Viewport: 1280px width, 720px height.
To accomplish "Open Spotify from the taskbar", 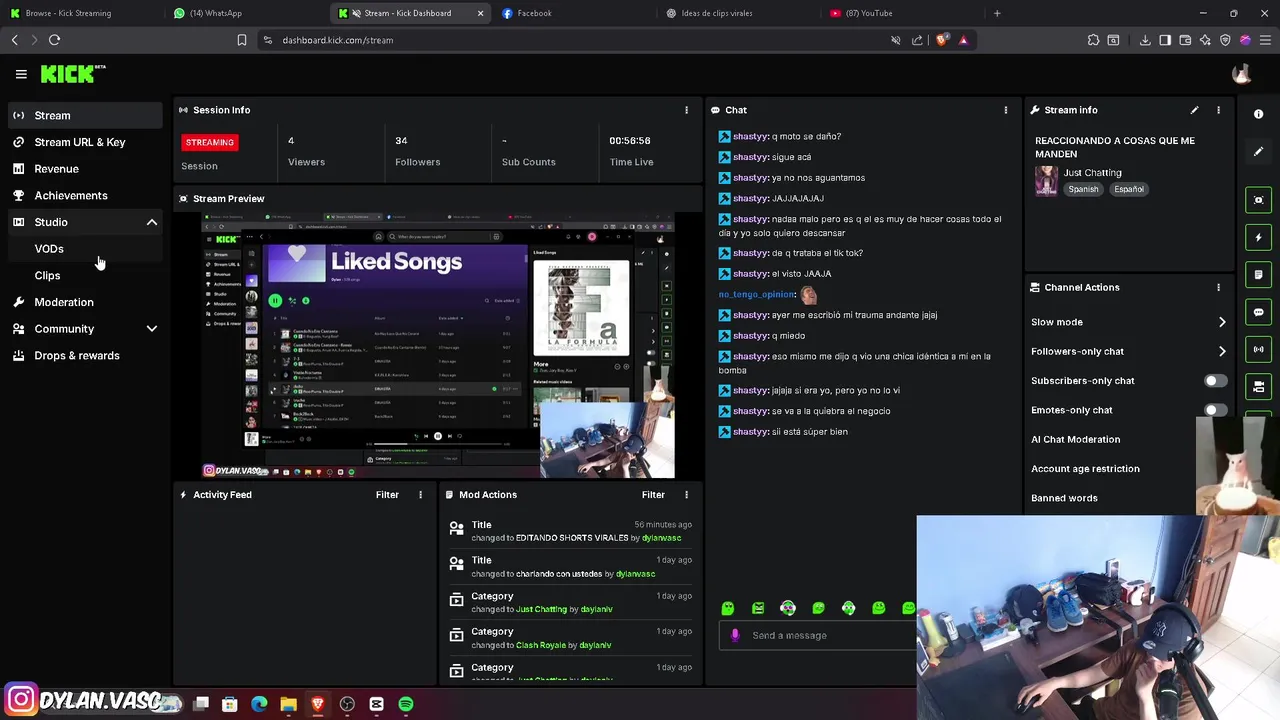I will point(406,704).
